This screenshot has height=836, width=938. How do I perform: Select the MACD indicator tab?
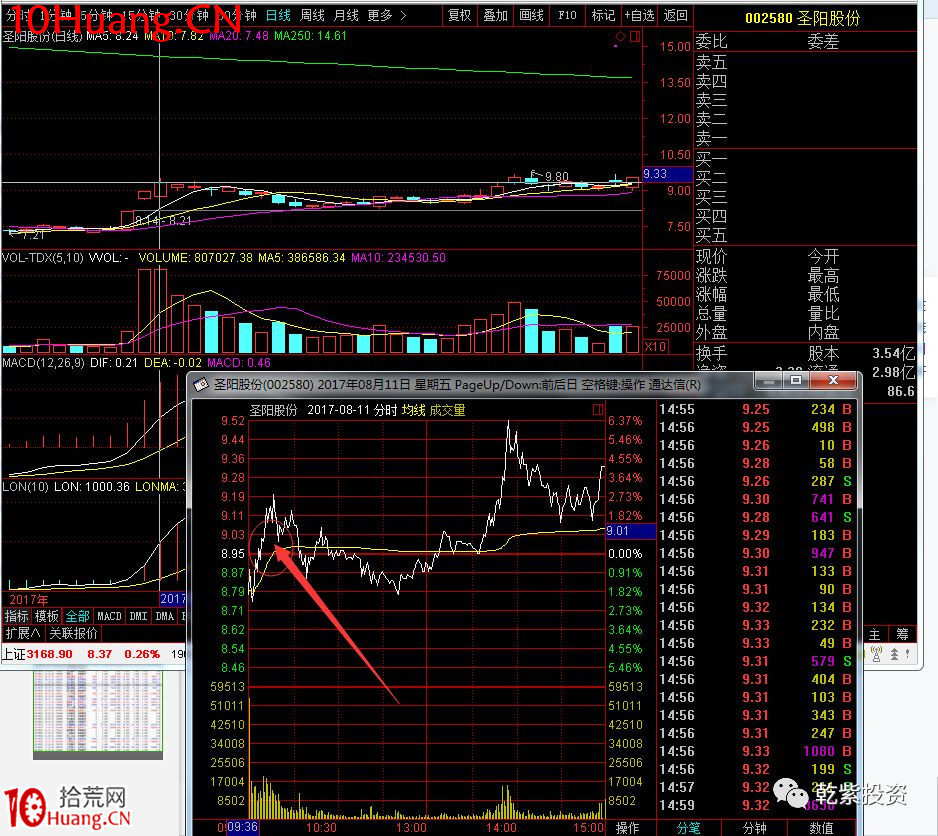(x=109, y=616)
